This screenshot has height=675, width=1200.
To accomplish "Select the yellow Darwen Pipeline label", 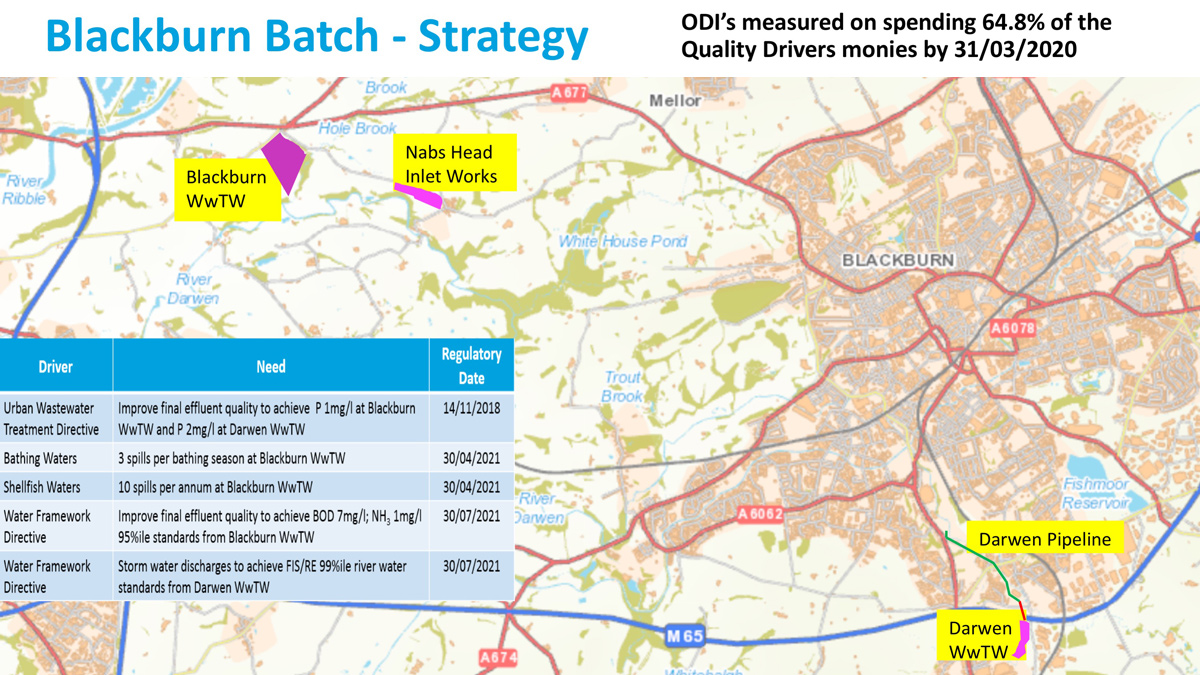I will (1045, 540).
